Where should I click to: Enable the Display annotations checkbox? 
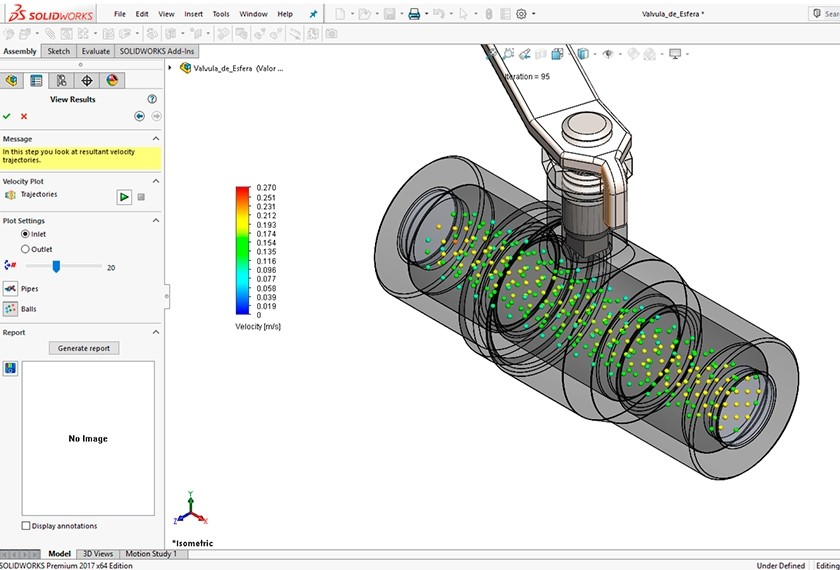pyautogui.click(x=26, y=525)
